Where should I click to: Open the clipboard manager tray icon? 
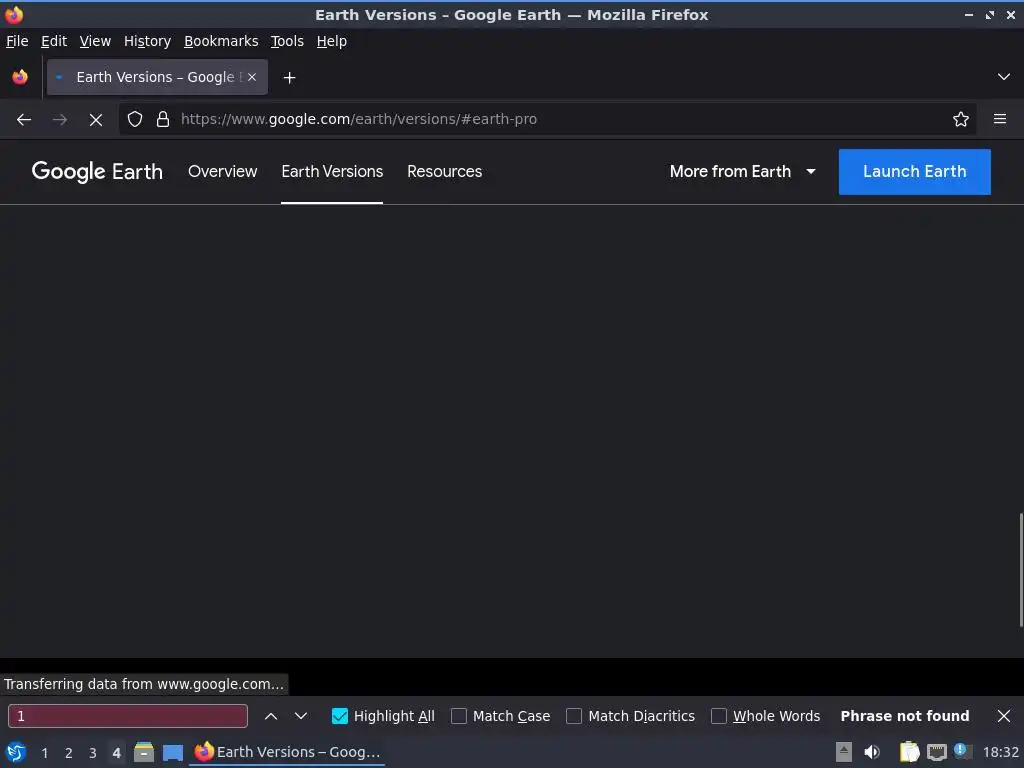tap(910, 752)
